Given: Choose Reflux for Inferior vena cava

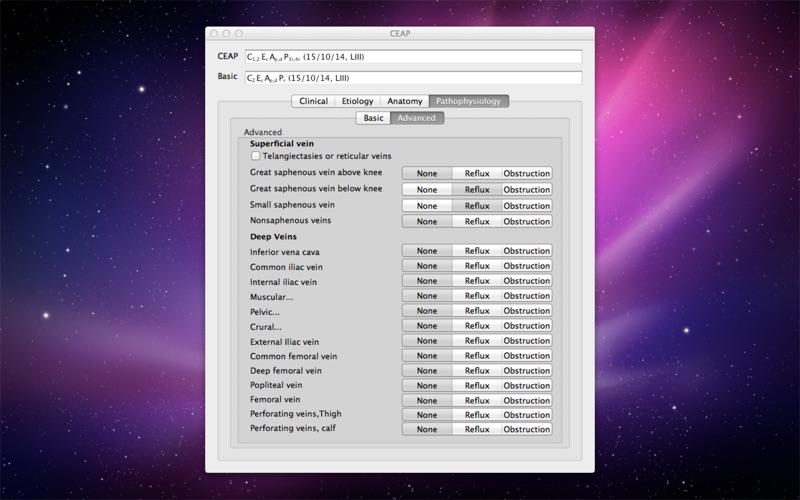Looking at the screenshot, I should tap(477, 251).
